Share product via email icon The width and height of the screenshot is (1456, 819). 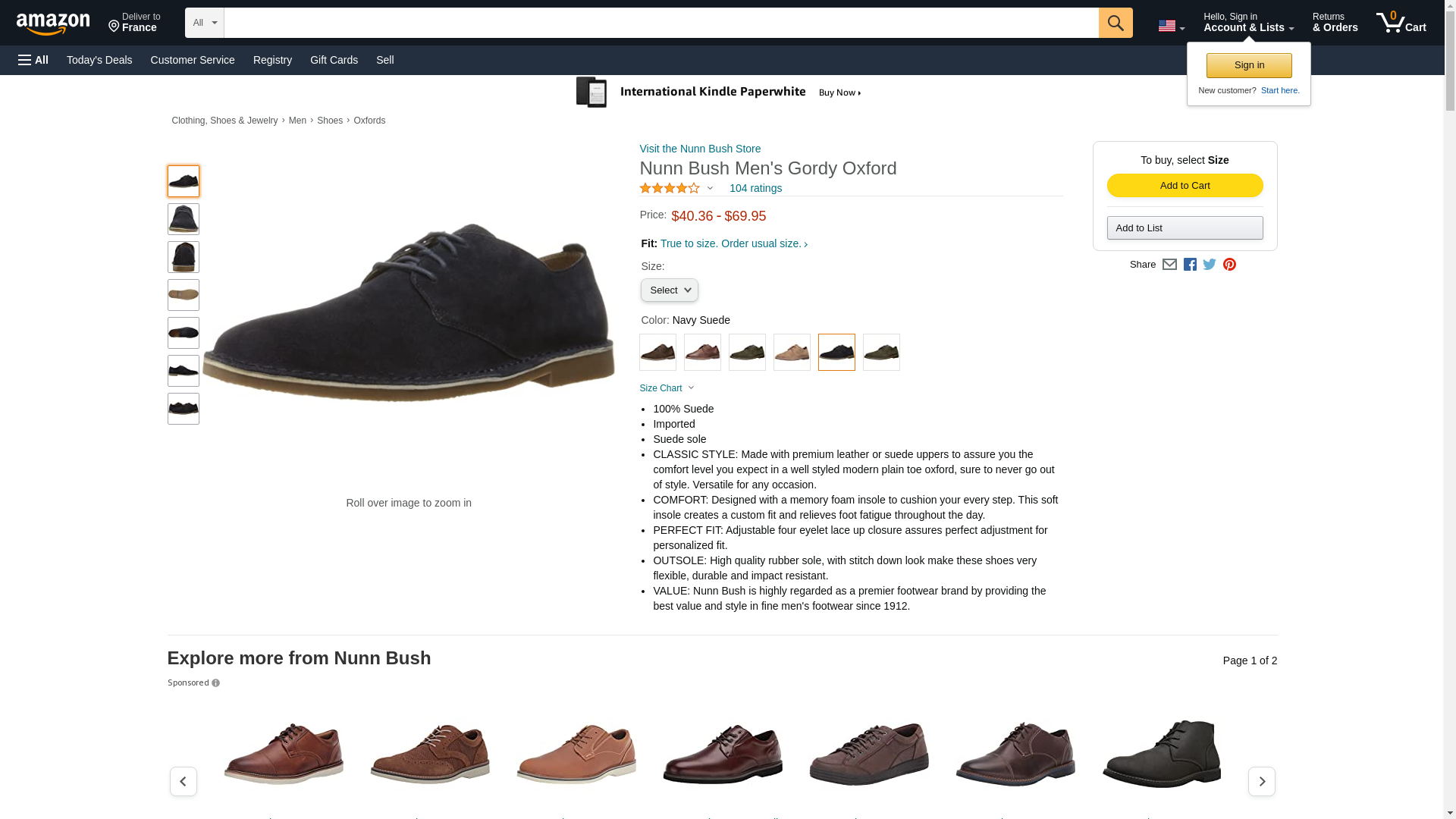tap(1169, 265)
